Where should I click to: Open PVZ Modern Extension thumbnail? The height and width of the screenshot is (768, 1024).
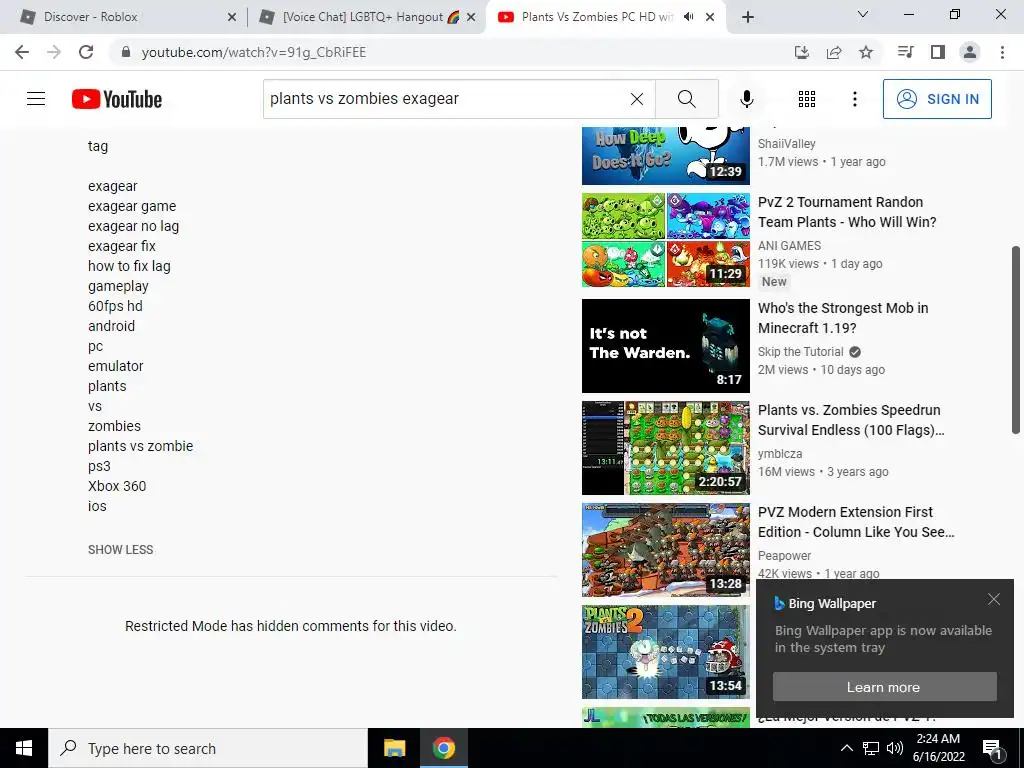tap(665, 549)
